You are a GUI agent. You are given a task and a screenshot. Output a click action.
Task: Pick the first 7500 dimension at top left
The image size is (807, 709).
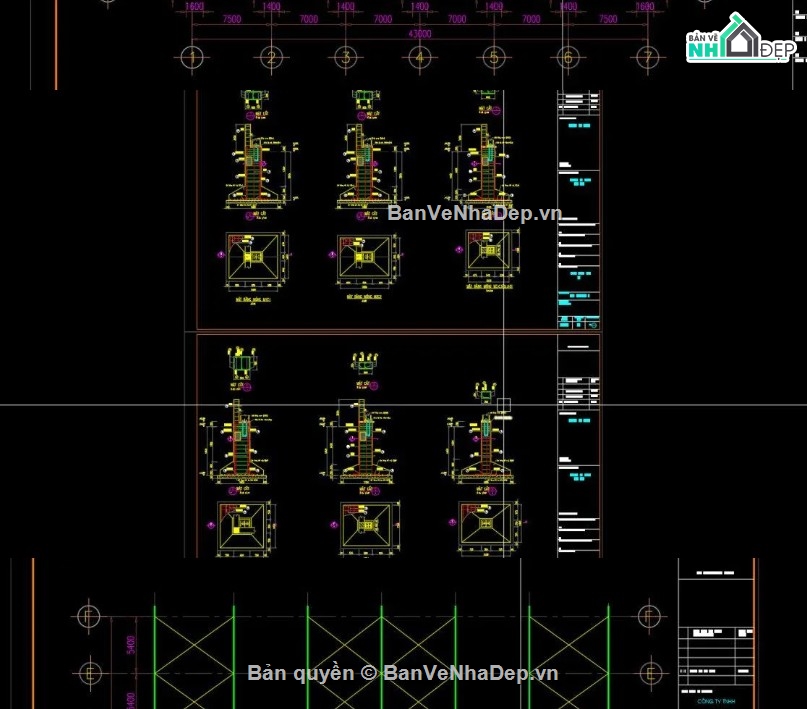232,19
